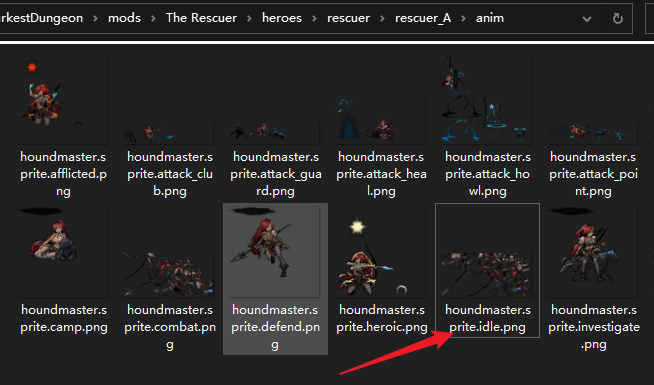Select the houndmaster.sprite.investigate.png thumbnail image
654x385 pixels.
[x=593, y=252]
